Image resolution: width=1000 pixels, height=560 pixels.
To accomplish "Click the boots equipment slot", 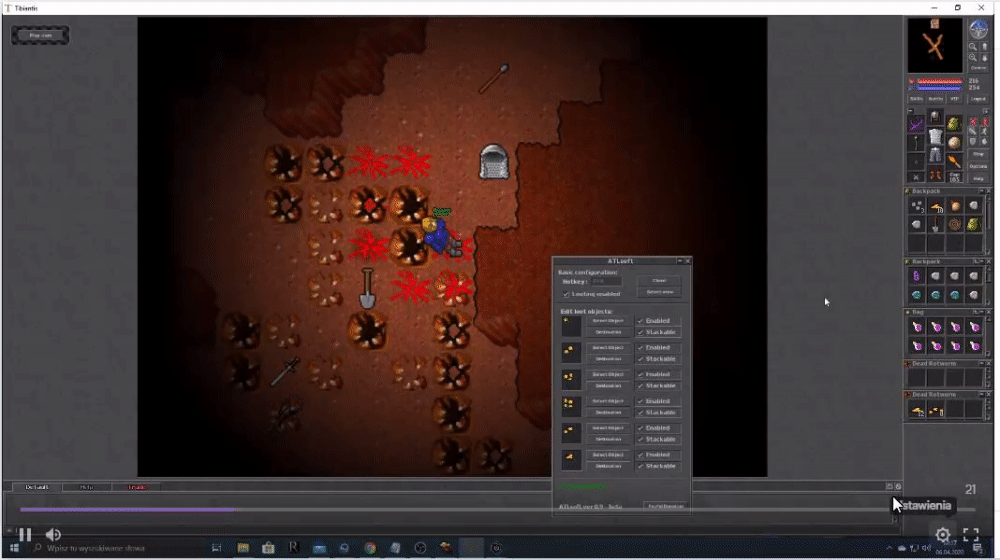I will pyautogui.click(x=935, y=174).
